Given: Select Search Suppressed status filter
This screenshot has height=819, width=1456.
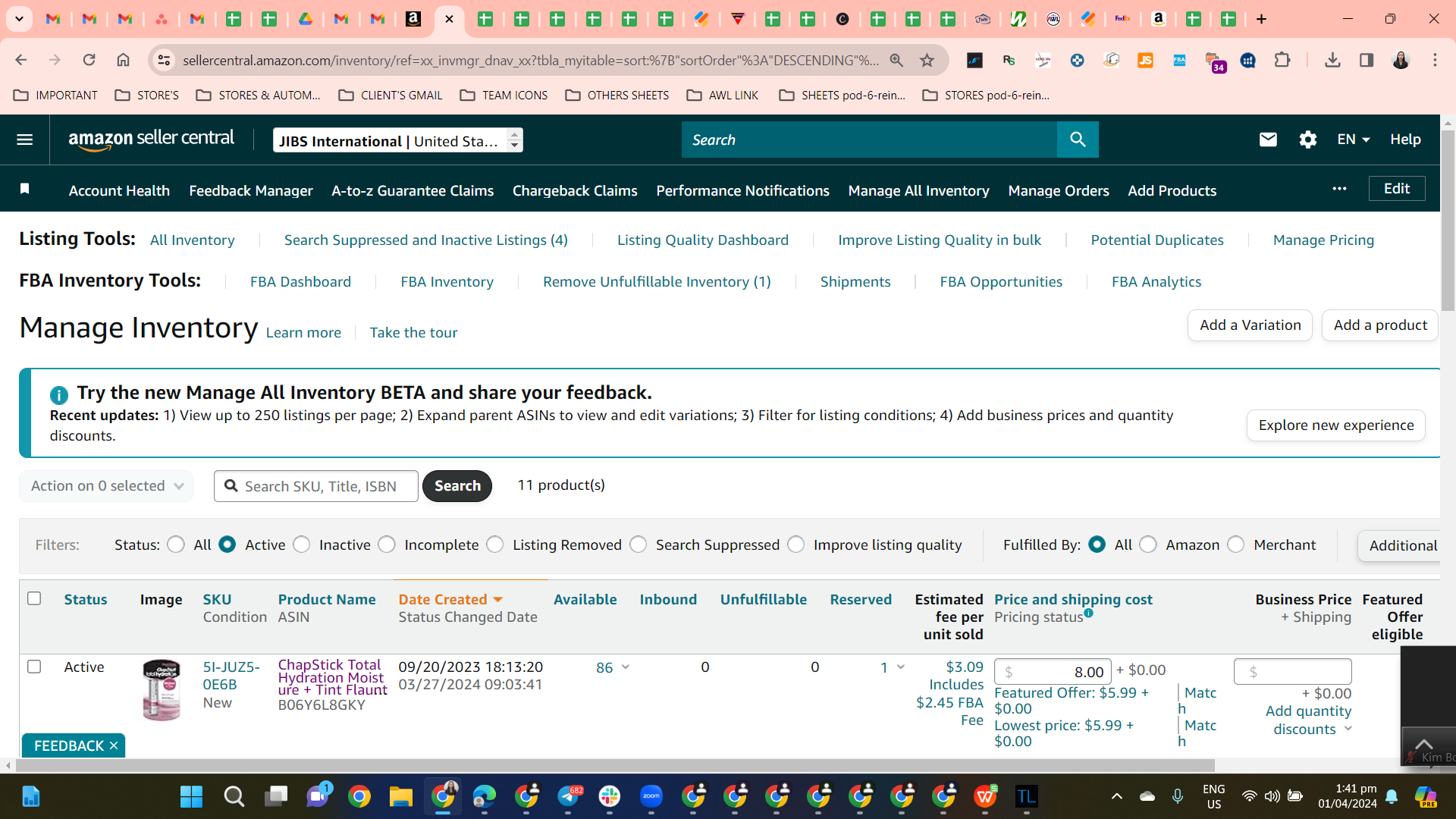Looking at the screenshot, I should click(639, 544).
